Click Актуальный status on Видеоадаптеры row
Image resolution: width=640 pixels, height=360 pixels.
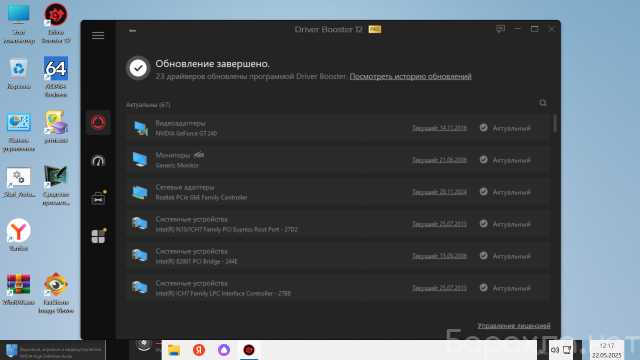pos(511,128)
